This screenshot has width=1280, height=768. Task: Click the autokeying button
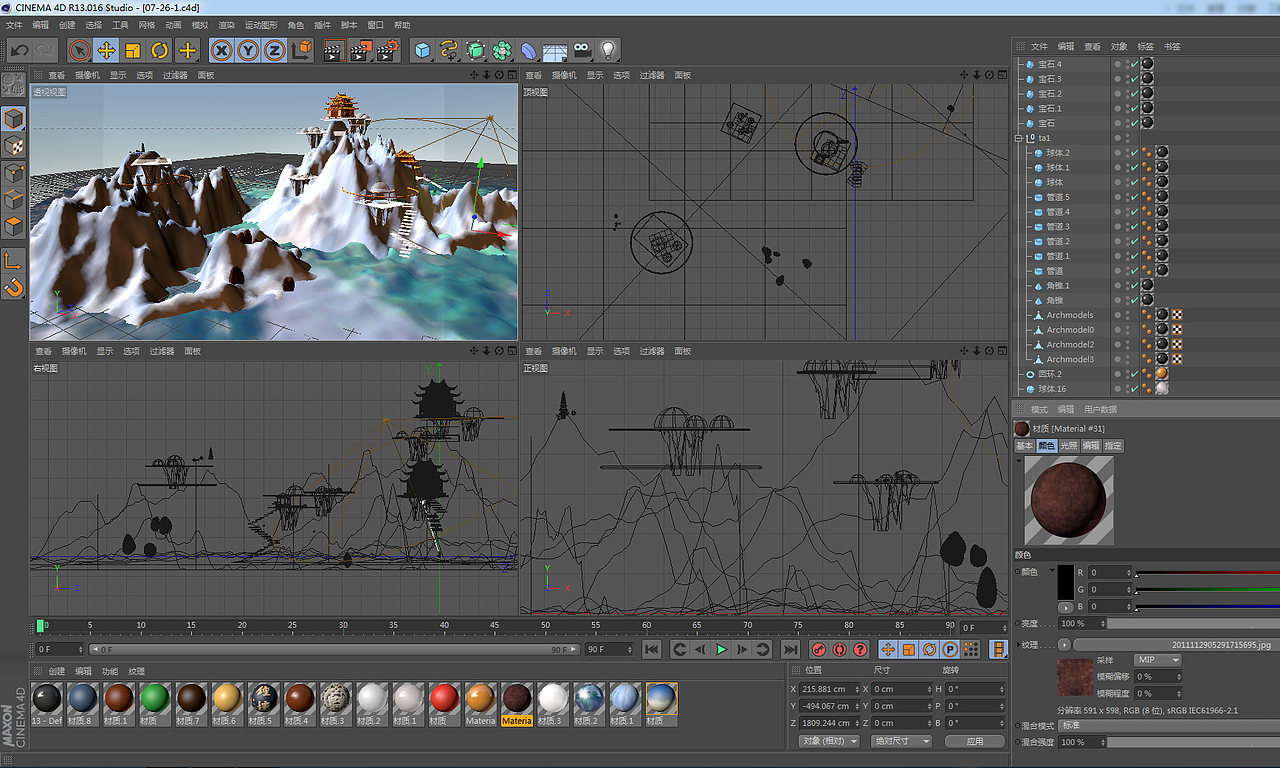click(839, 649)
